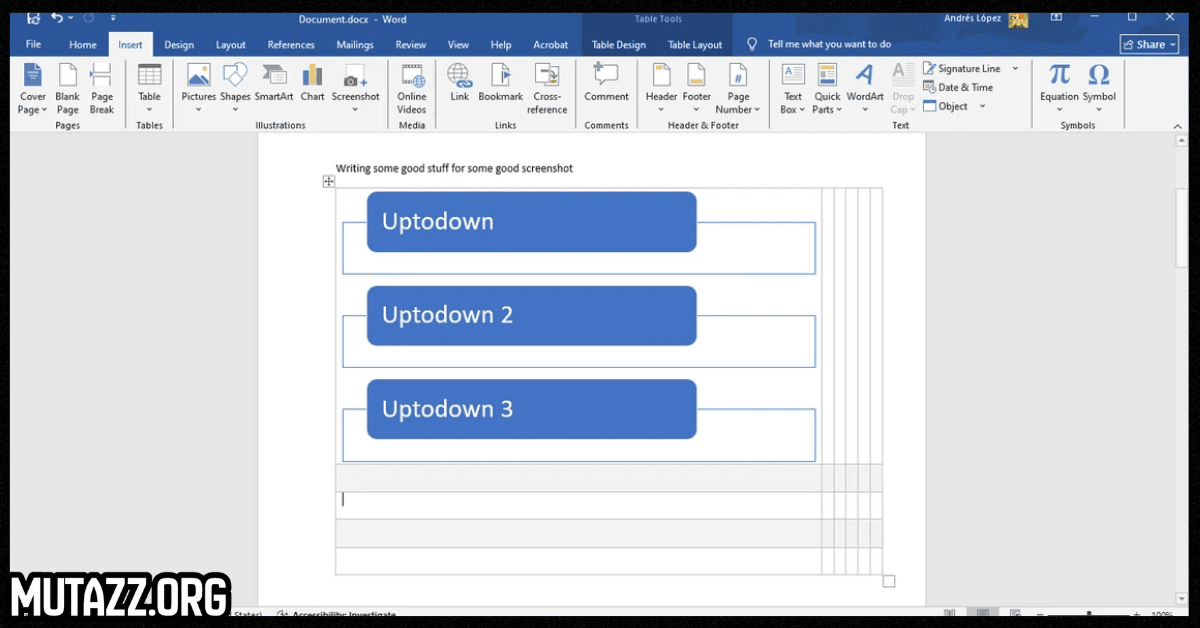The width and height of the screenshot is (1200, 628).
Task: Click the Online Videos icon
Action: click(x=412, y=87)
